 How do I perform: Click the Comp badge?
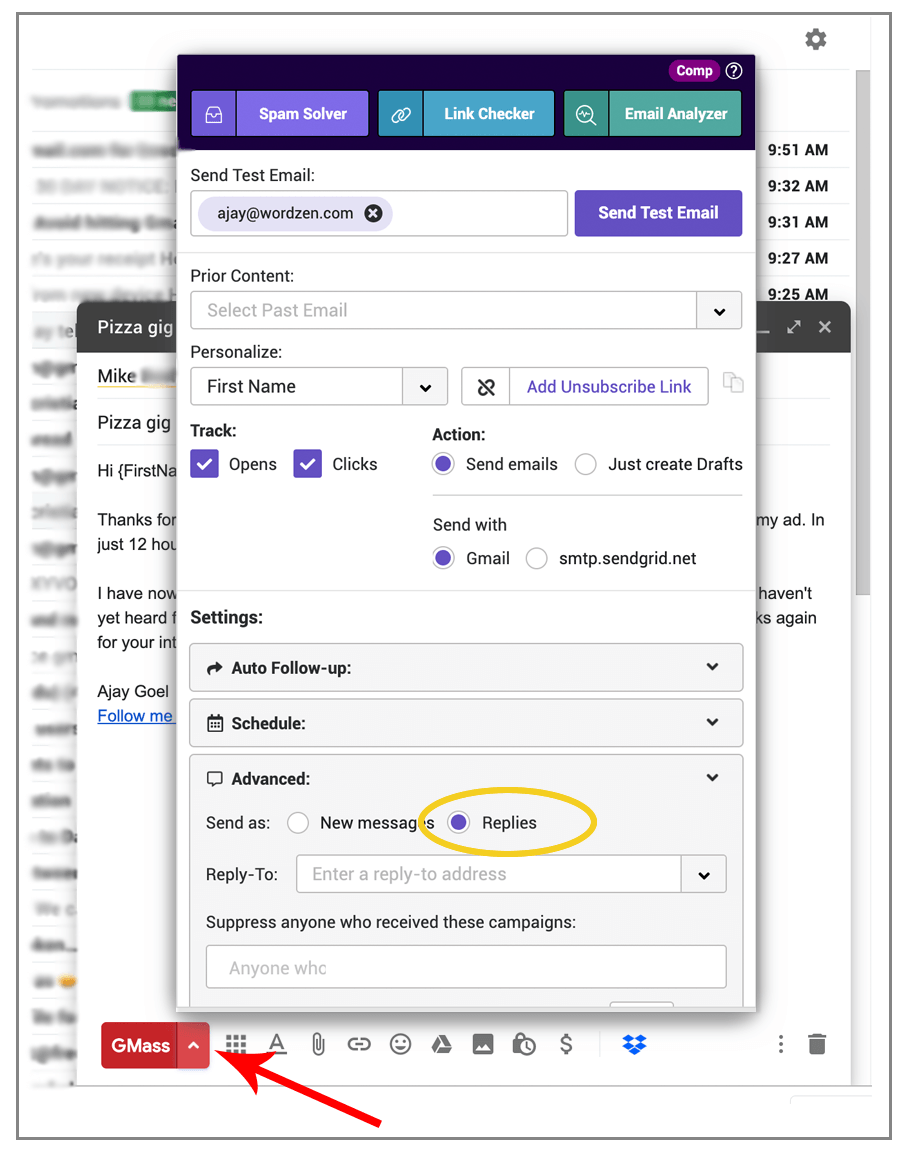pyautogui.click(x=693, y=71)
